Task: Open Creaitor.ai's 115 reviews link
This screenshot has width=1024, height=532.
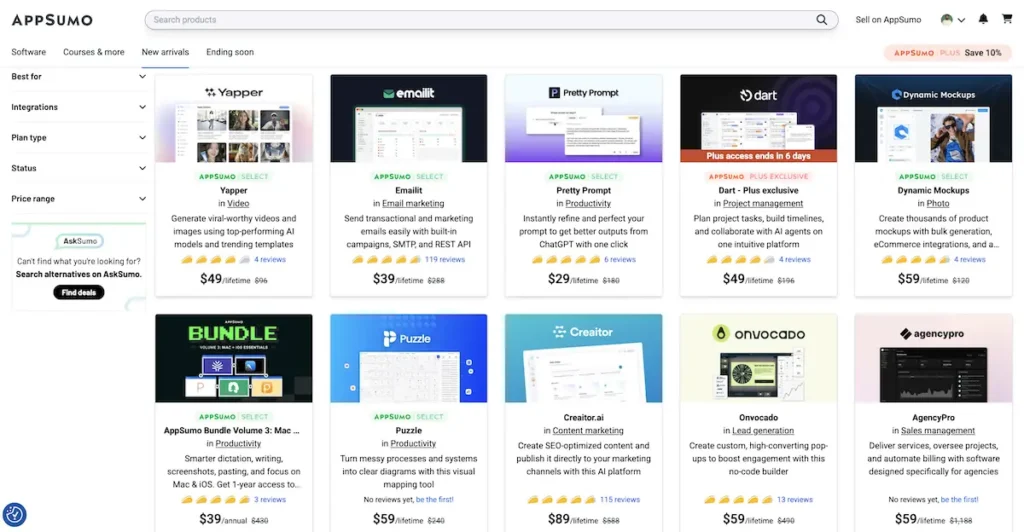Action: pos(620,500)
